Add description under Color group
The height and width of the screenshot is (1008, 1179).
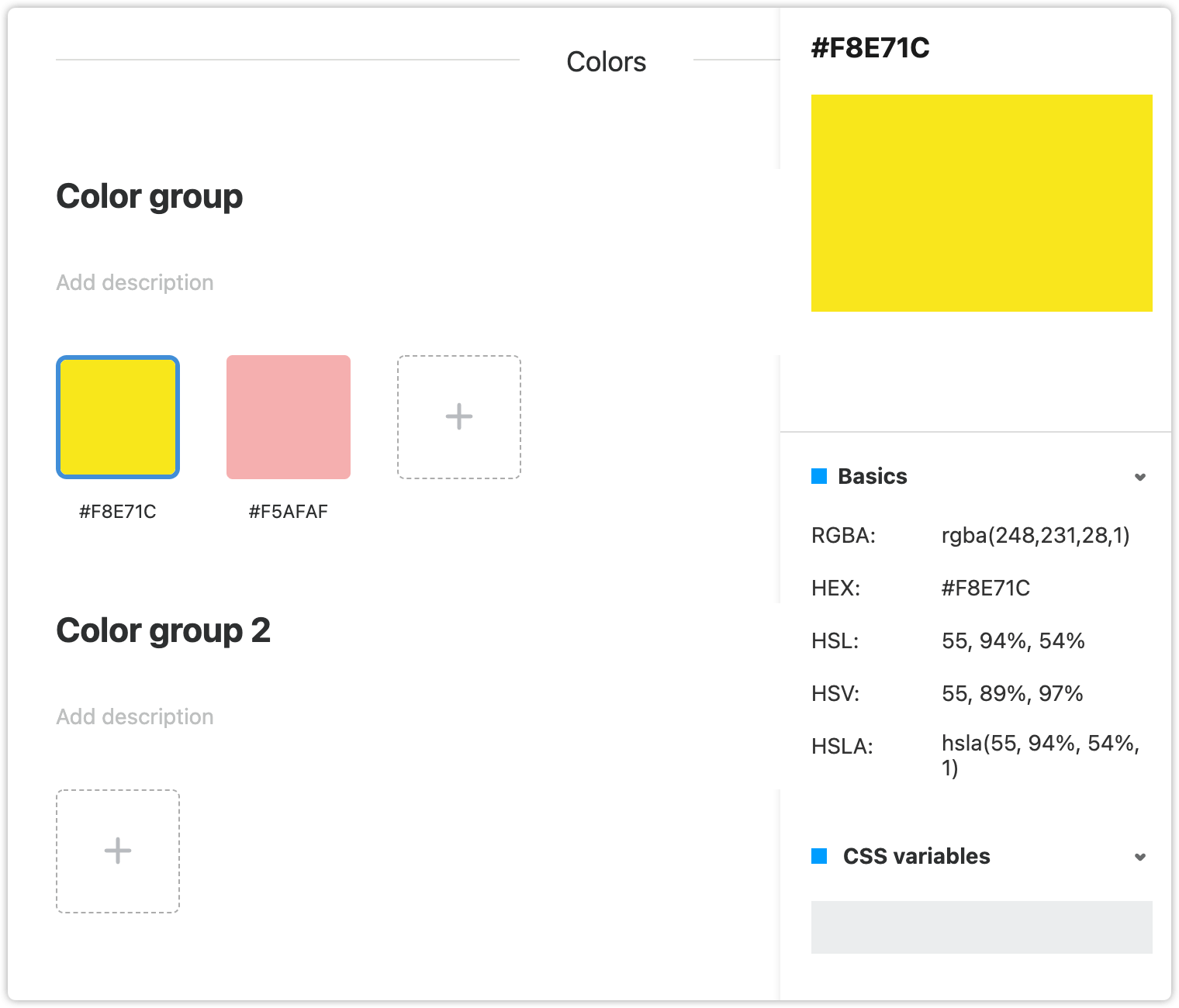coord(135,282)
